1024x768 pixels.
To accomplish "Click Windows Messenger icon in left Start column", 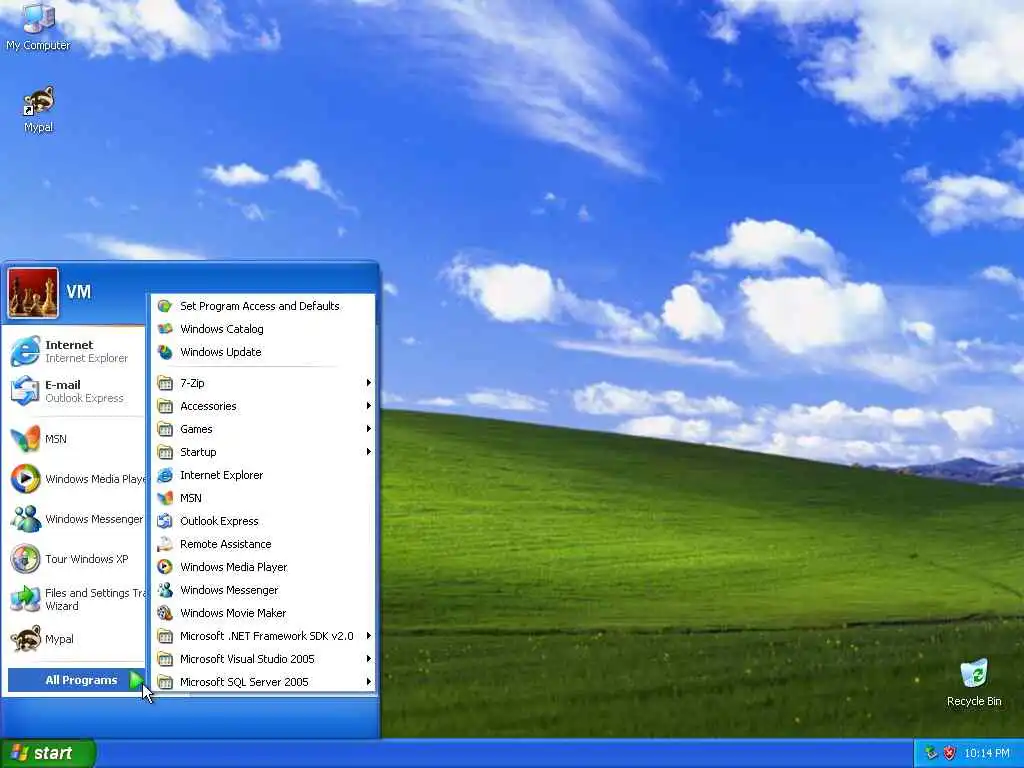I will click(25, 519).
